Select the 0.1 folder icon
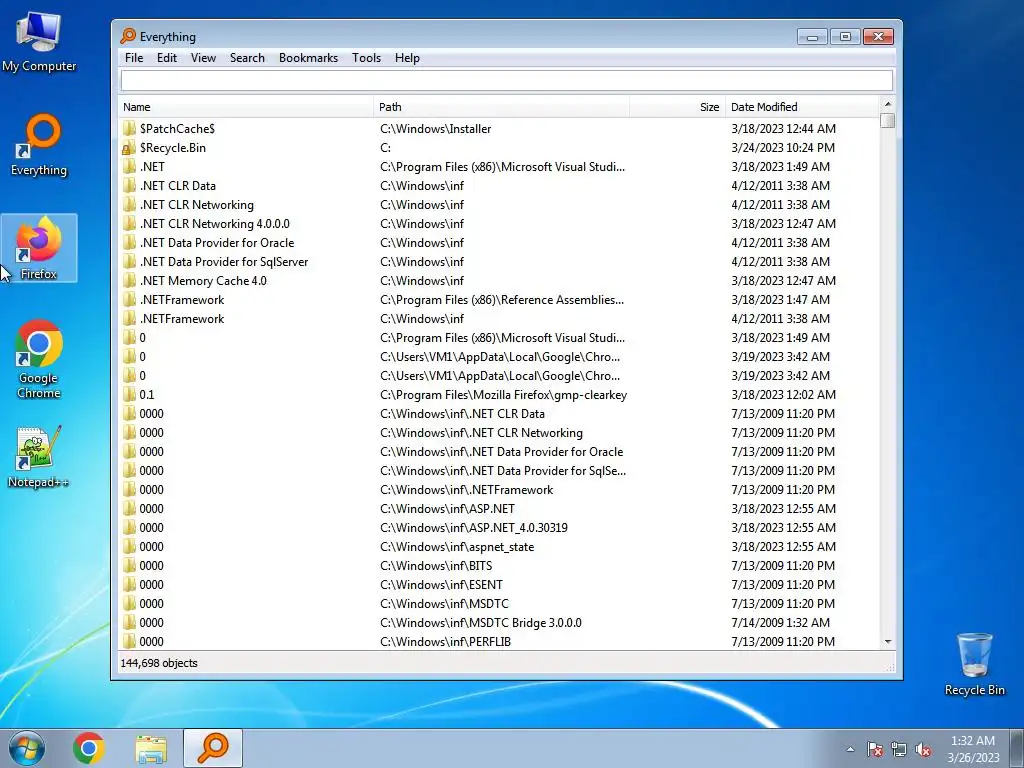Screen dimensions: 1024x768 click(x=129, y=394)
